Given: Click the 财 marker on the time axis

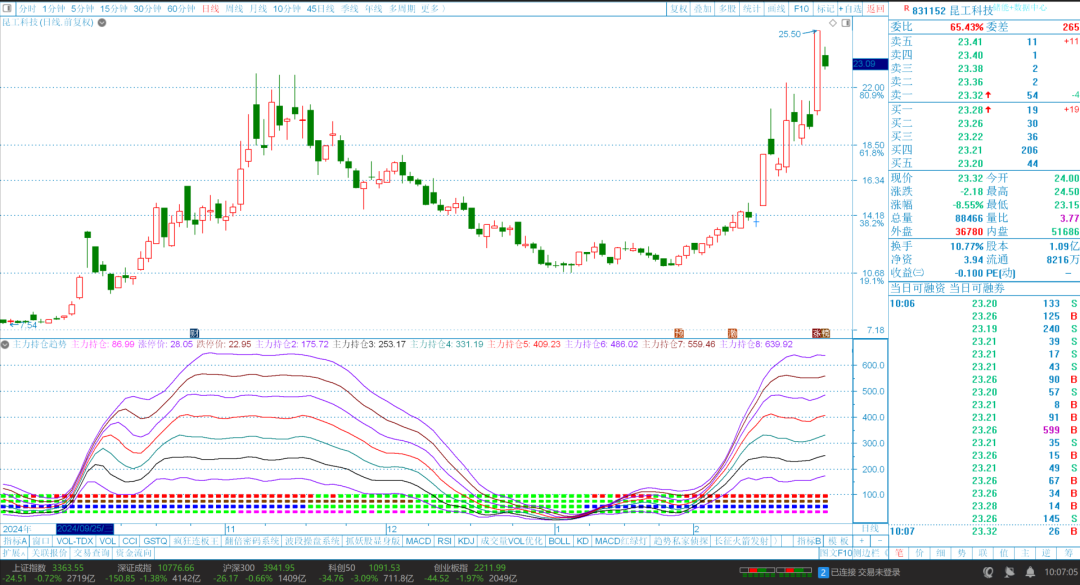Looking at the screenshot, I should click(194, 333).
